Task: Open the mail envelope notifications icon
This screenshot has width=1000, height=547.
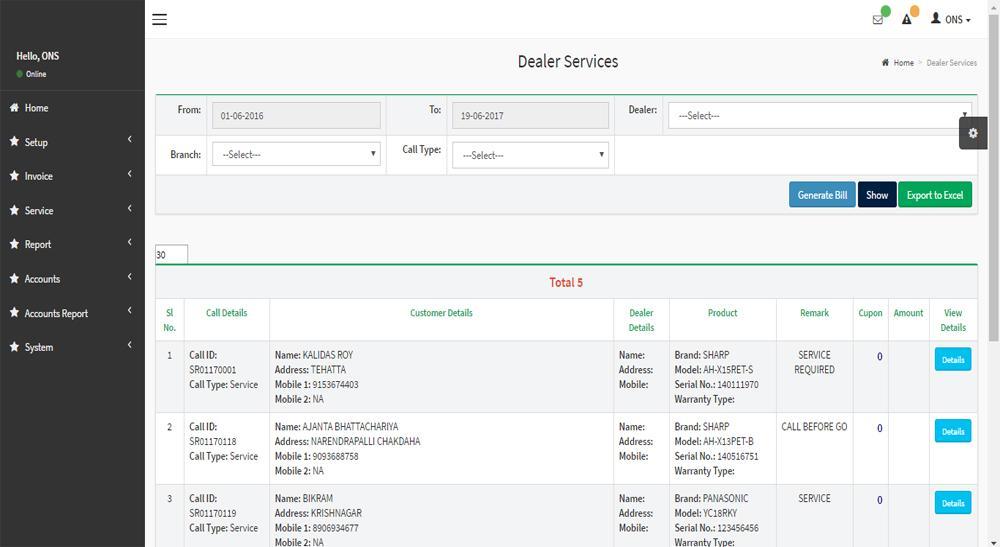Action: coord(878,20)
